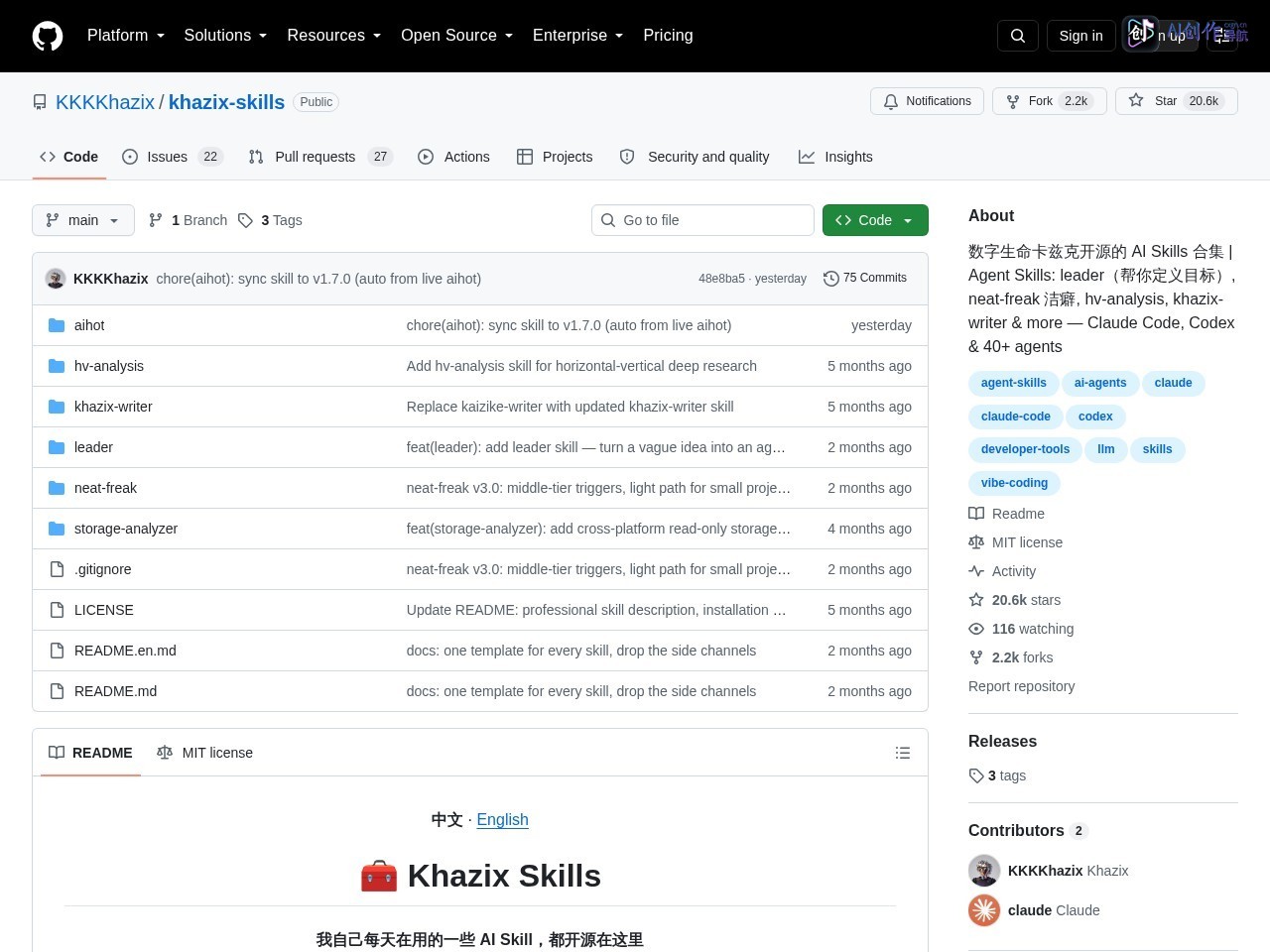Select the claude-code topic tag
This screenshot has height=952, width=1270.
1016,416
